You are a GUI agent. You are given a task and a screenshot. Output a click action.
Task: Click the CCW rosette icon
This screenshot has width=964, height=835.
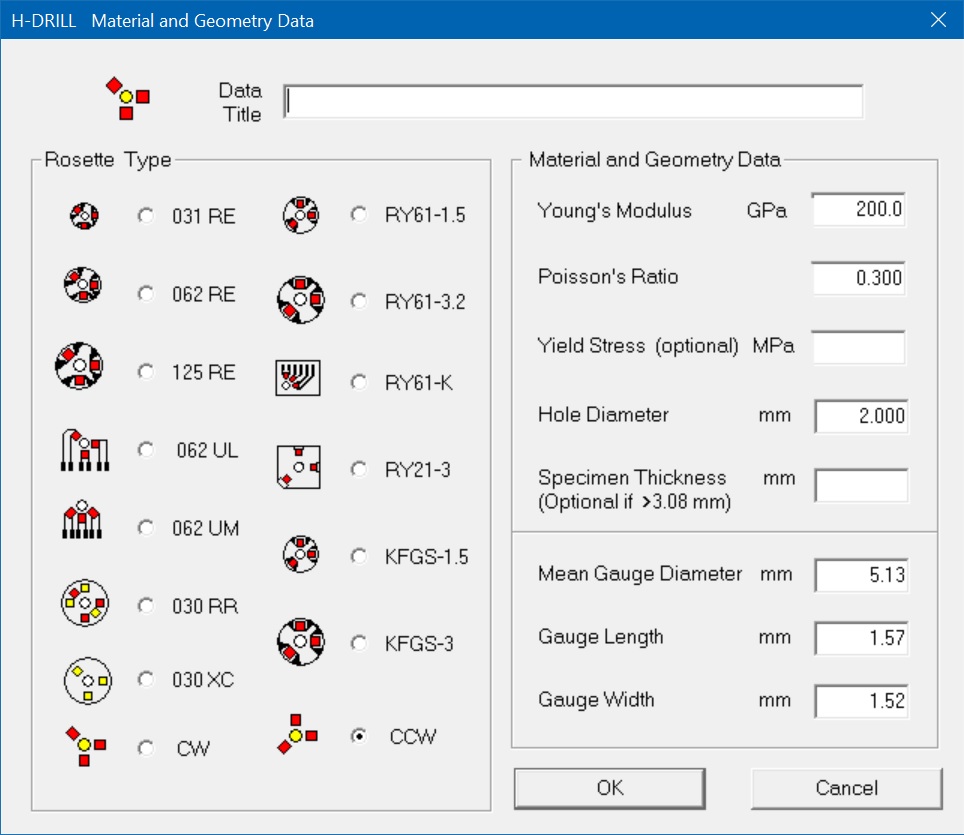(297, 734)
